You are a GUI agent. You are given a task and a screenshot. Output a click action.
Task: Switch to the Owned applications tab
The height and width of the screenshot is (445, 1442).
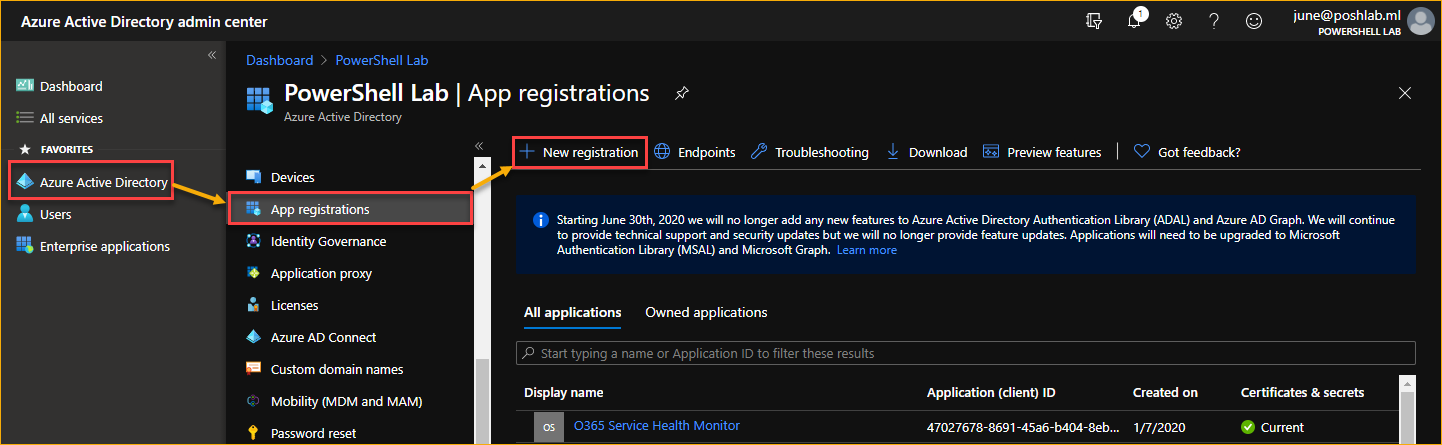pyautogui.click(x=706, y=312)
